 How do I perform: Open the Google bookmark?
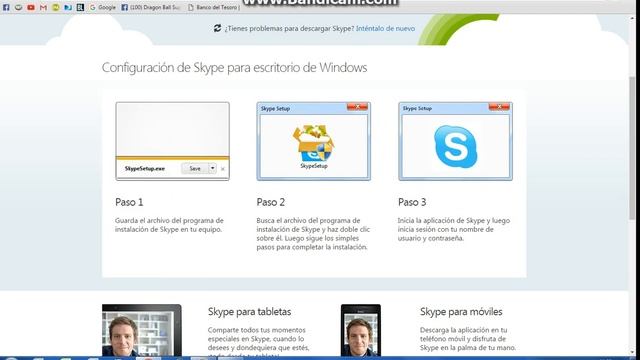tap(102, 7)
